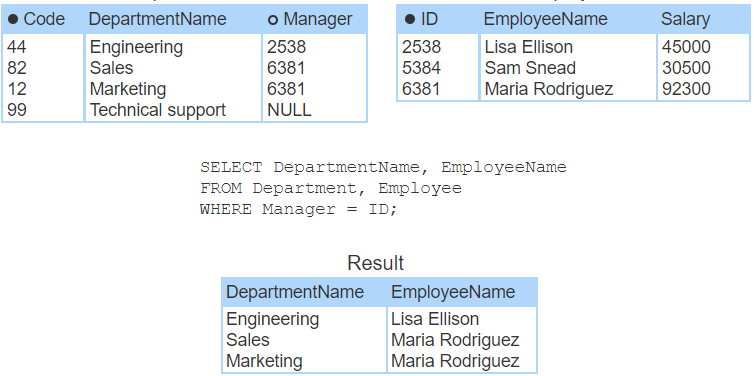
Task: Click the Result table title
Action: pos(376,263)
